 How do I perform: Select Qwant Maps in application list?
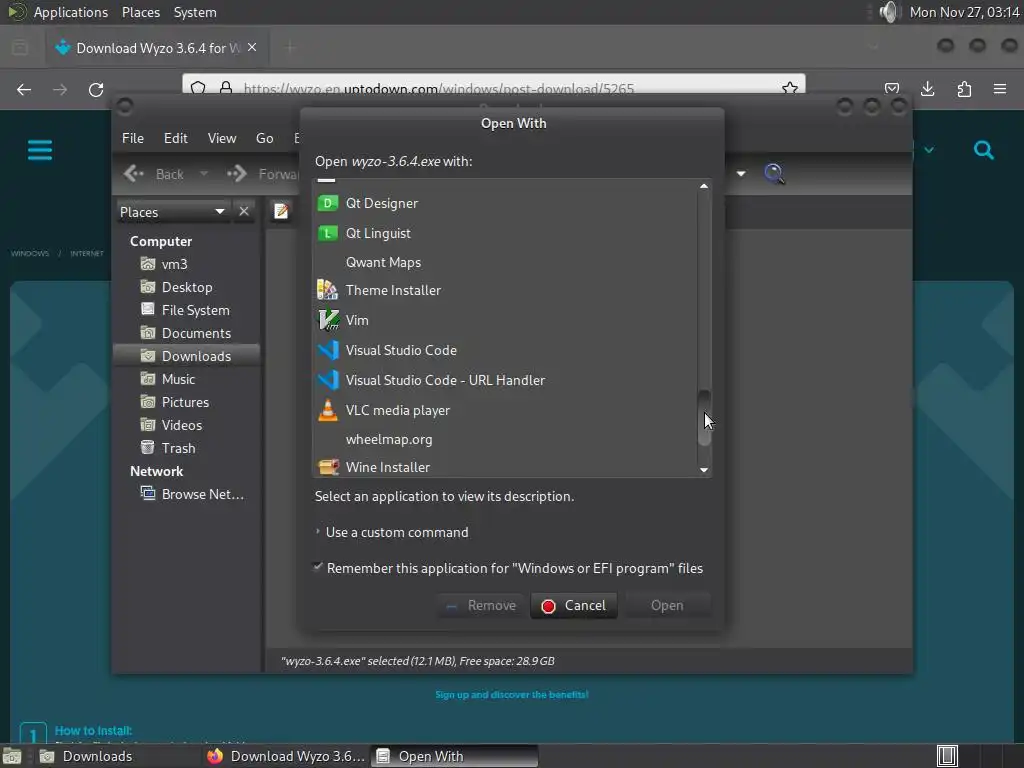click(x=383, y=262)
